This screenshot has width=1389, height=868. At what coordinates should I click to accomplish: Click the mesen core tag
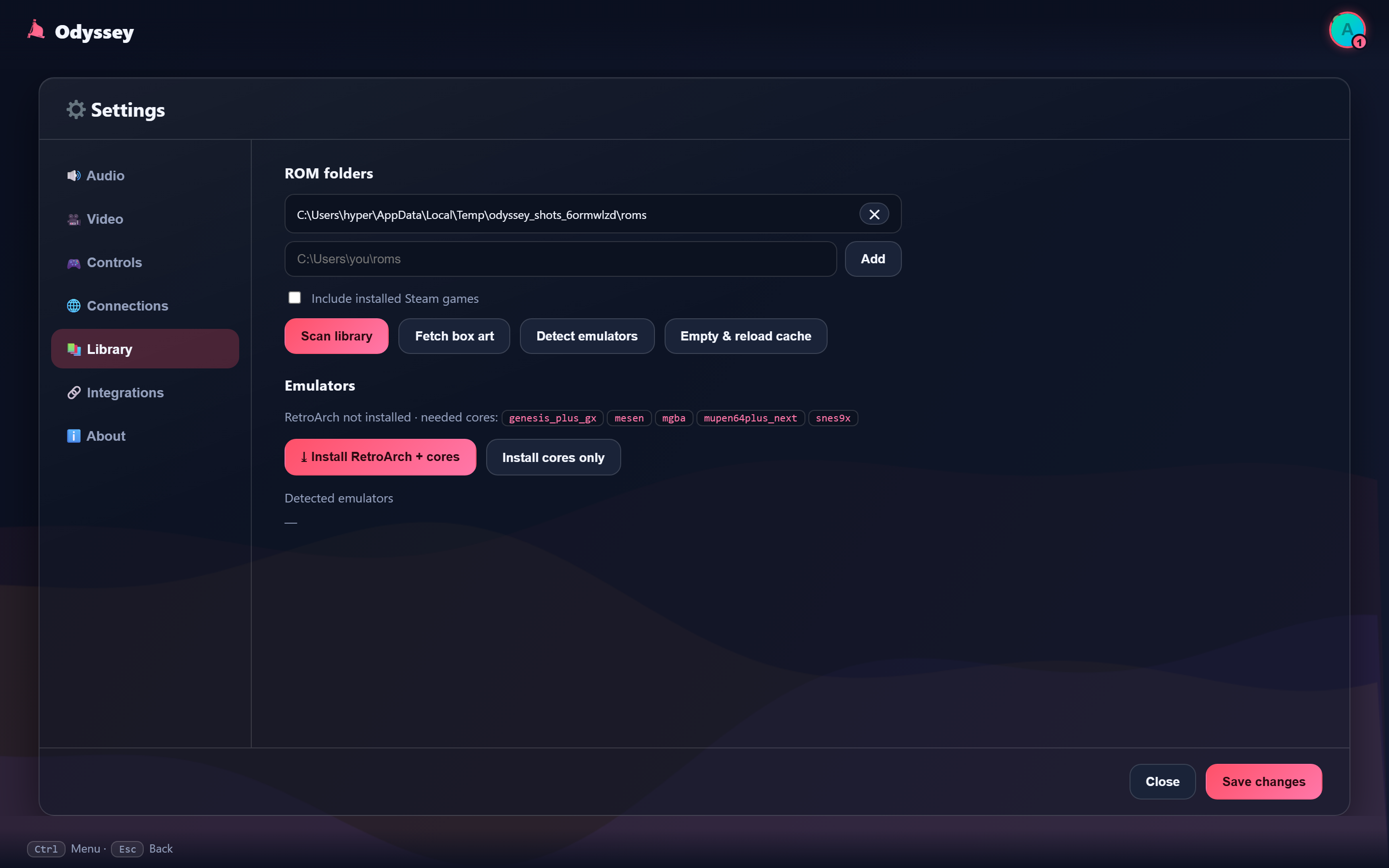[629, 418]
